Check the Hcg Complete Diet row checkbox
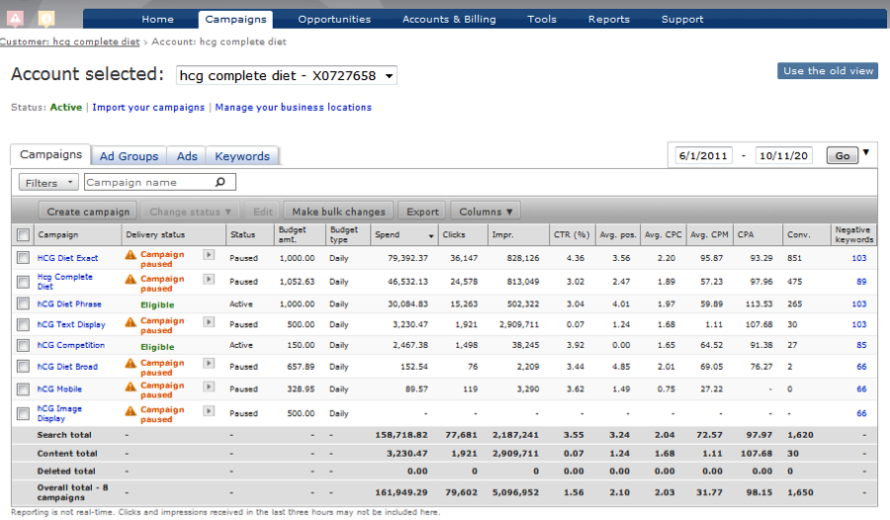 tap(23, 282)
